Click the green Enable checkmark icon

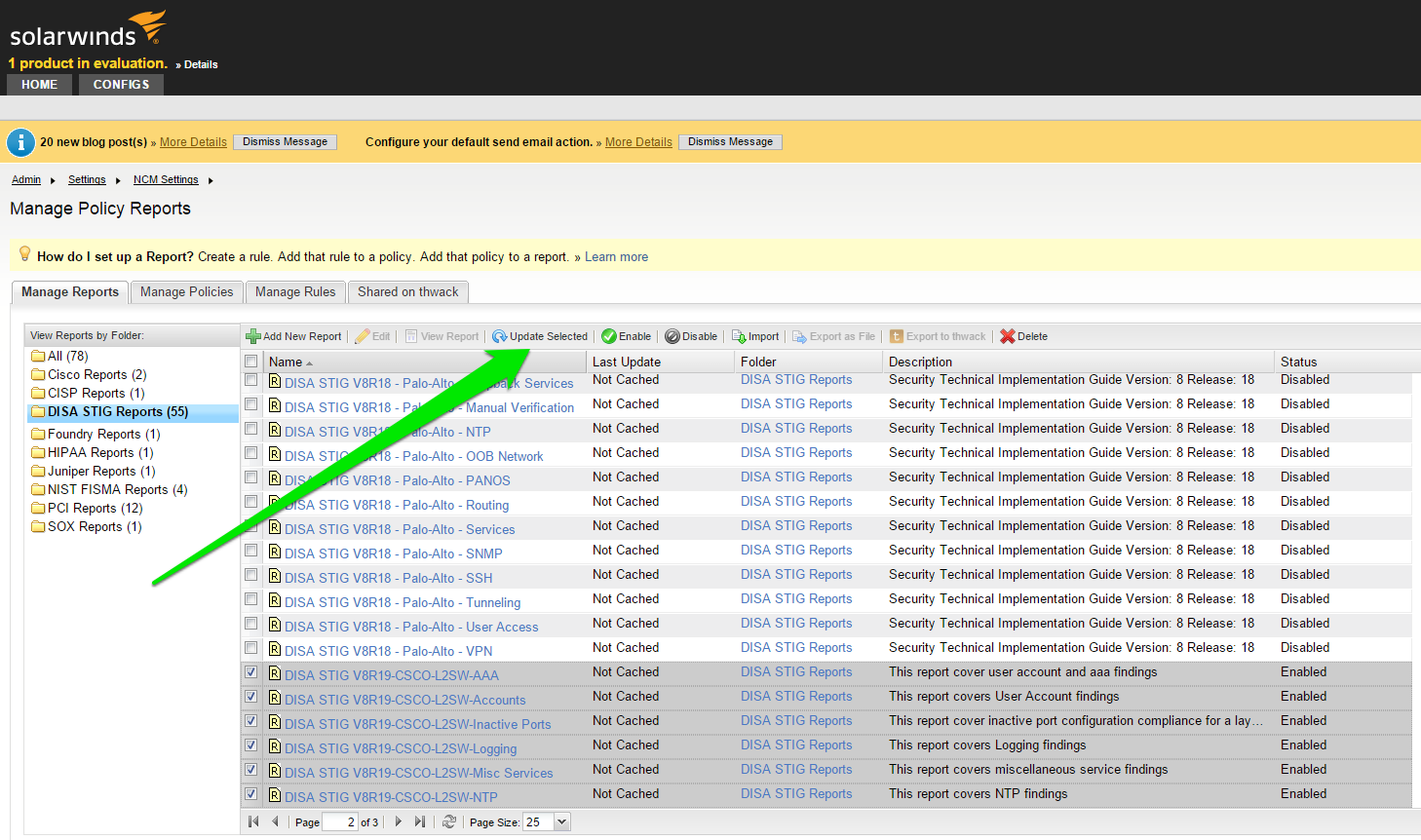pos(609,336)
